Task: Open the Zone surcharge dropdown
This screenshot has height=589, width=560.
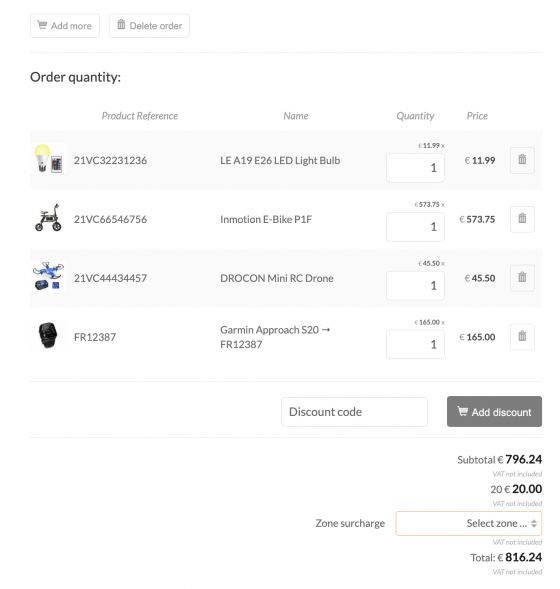Action: coord(468,523)
